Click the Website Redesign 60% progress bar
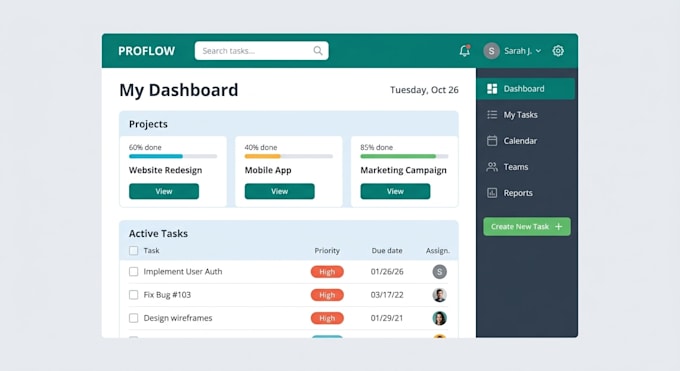Screen dimensions: 680x371 (x=173, y=156)
